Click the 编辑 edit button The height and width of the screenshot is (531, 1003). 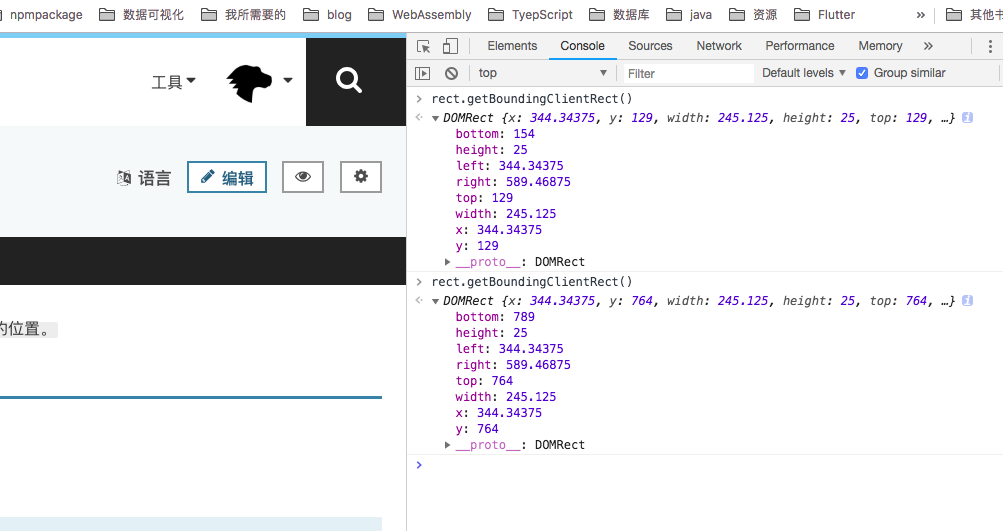pos(227,177)
